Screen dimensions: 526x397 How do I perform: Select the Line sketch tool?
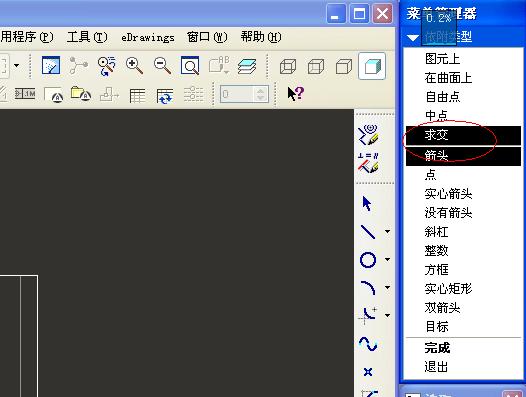368,232
